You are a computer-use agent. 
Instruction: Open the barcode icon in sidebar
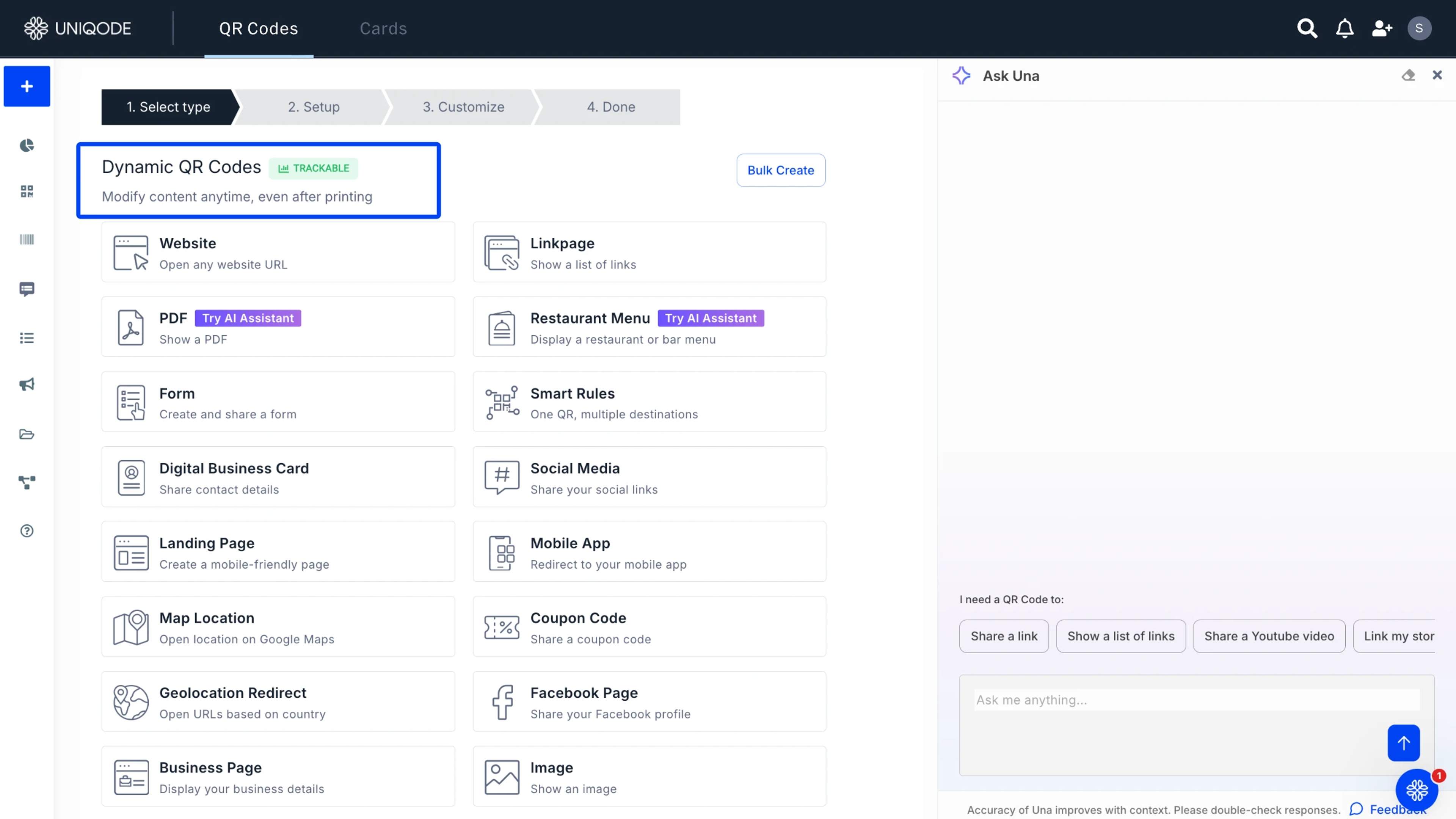[x=27, y=240]
